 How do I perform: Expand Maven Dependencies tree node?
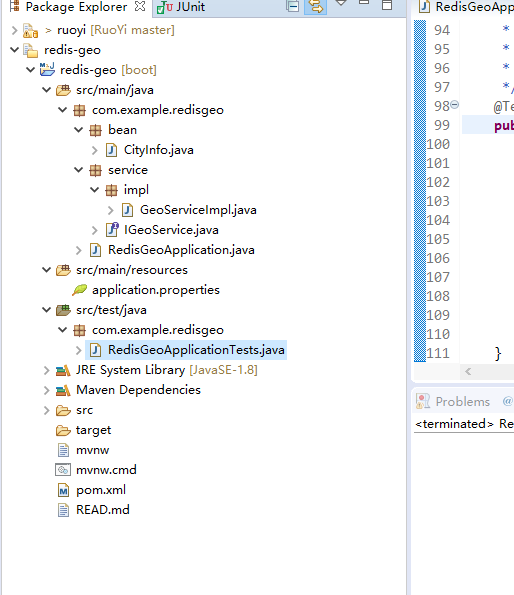pos(46,390)
